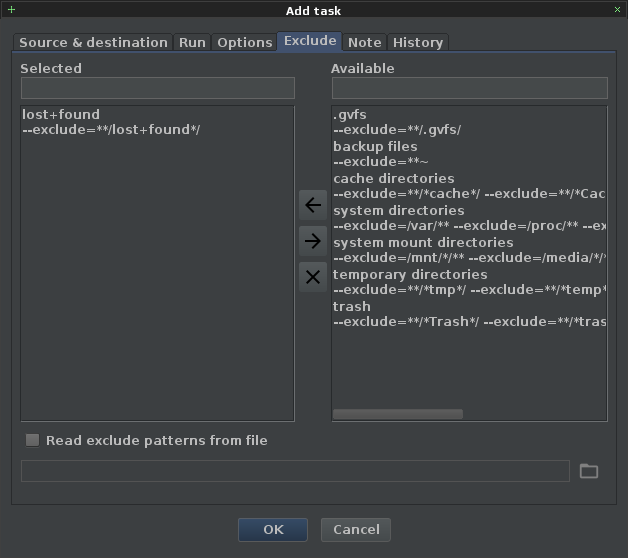Click the green plus icon in title bar
Image resolution: width=628 pixels, height=558 pixels.
pyautogui.click(x=12, y=10)
